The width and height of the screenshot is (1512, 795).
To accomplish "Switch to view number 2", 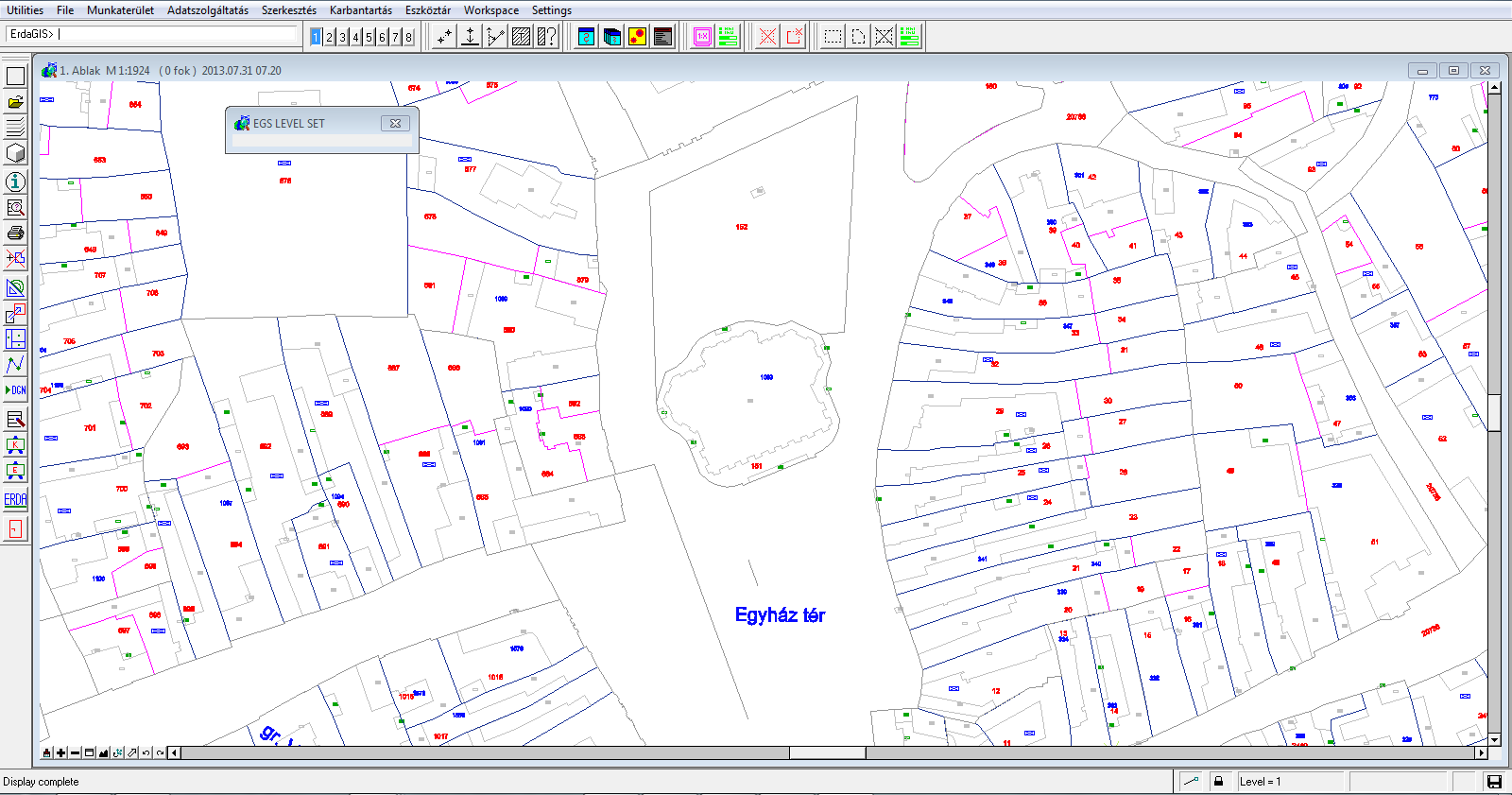I will point(329,37).
